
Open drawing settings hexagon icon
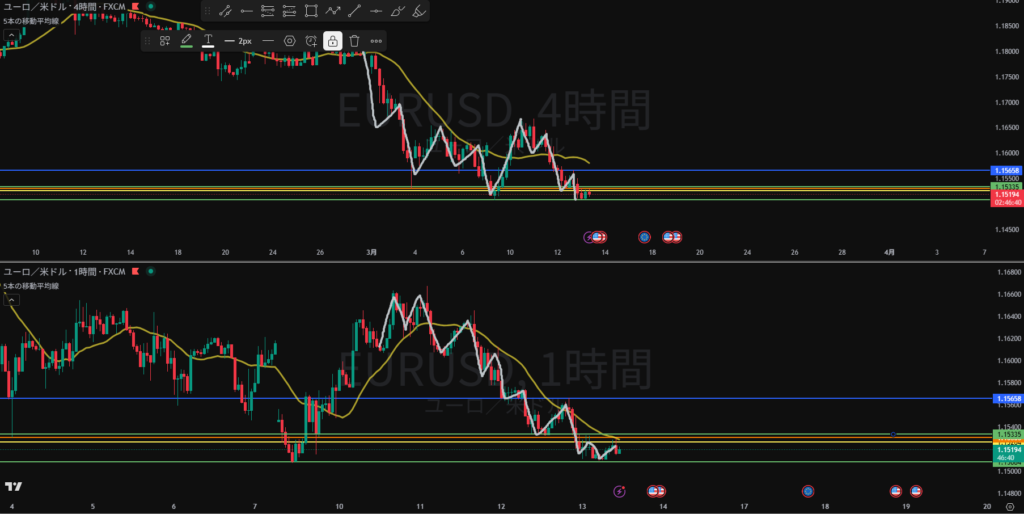click(289, 41)
